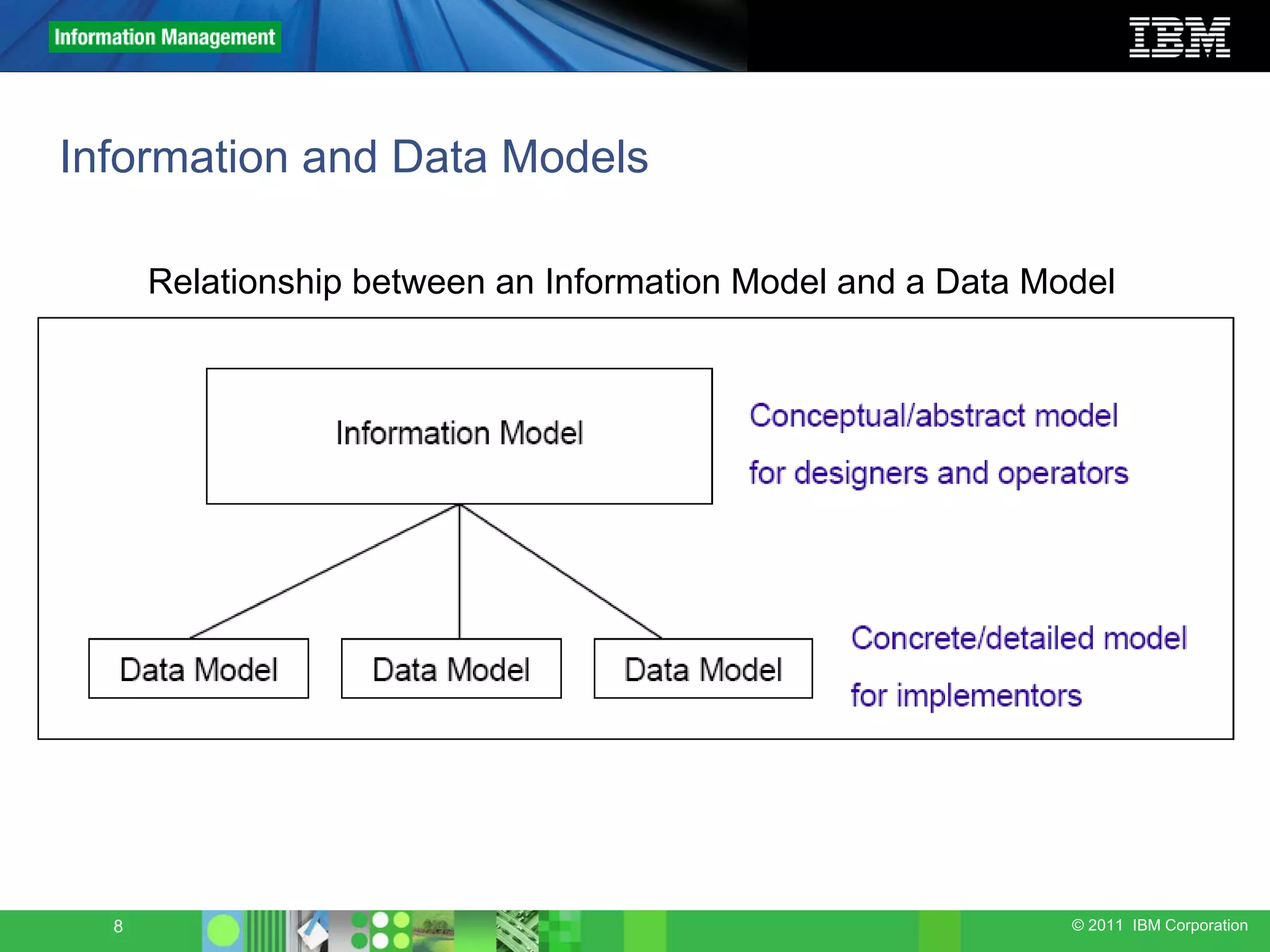
Task: Click the green circle footer tile
Action: coord(223,930)
